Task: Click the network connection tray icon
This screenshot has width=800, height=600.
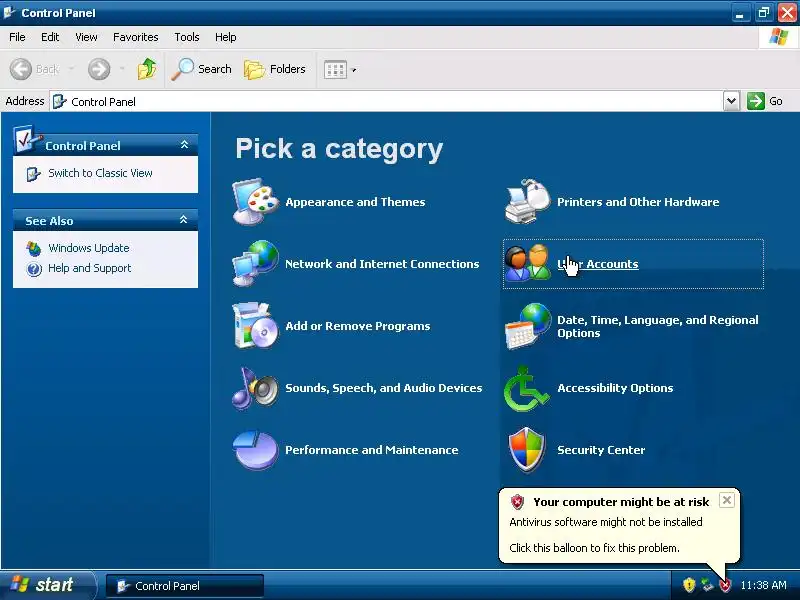Action: click(707, 585)
